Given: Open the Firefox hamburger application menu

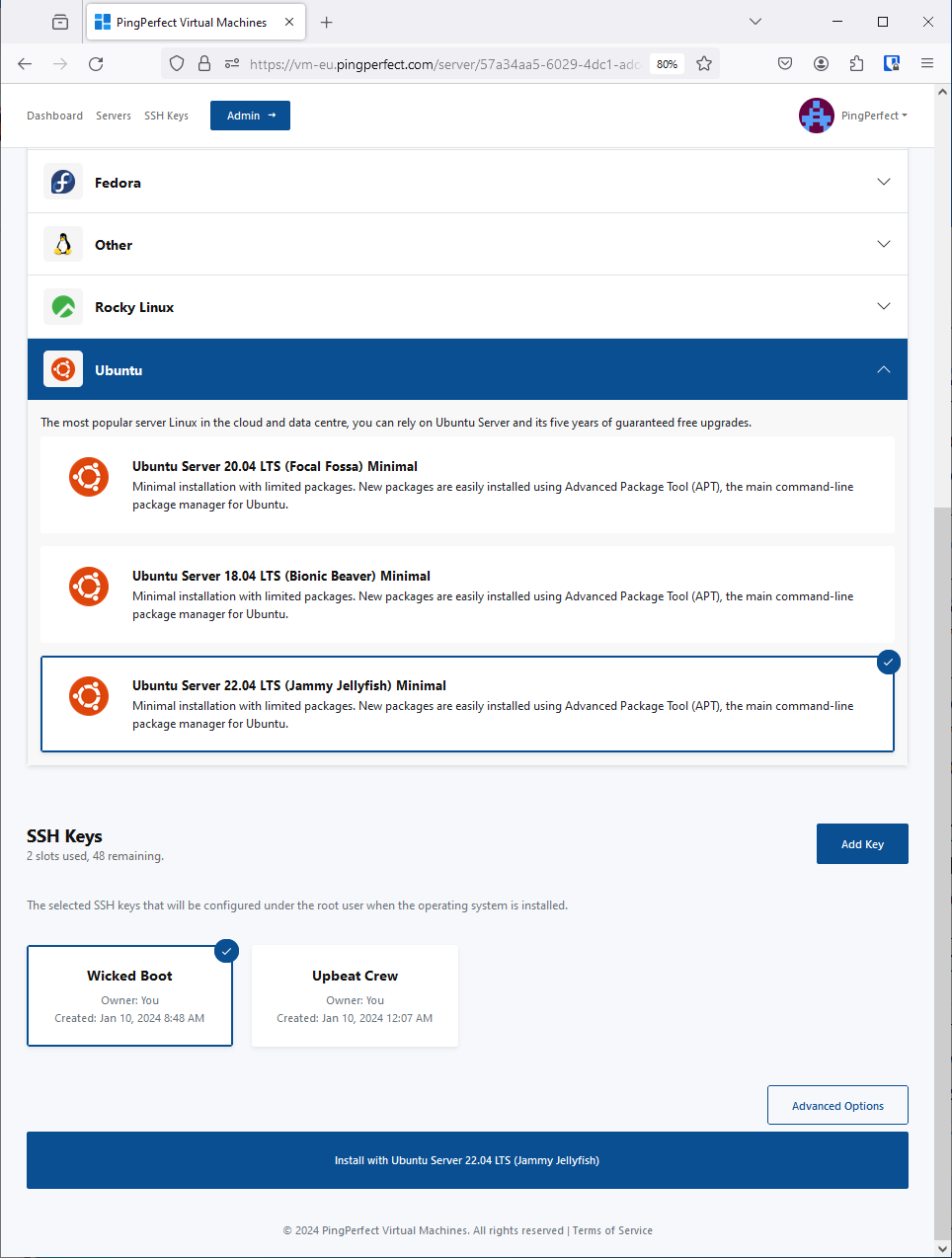Looking at the screenshot, I should [926, 64].
